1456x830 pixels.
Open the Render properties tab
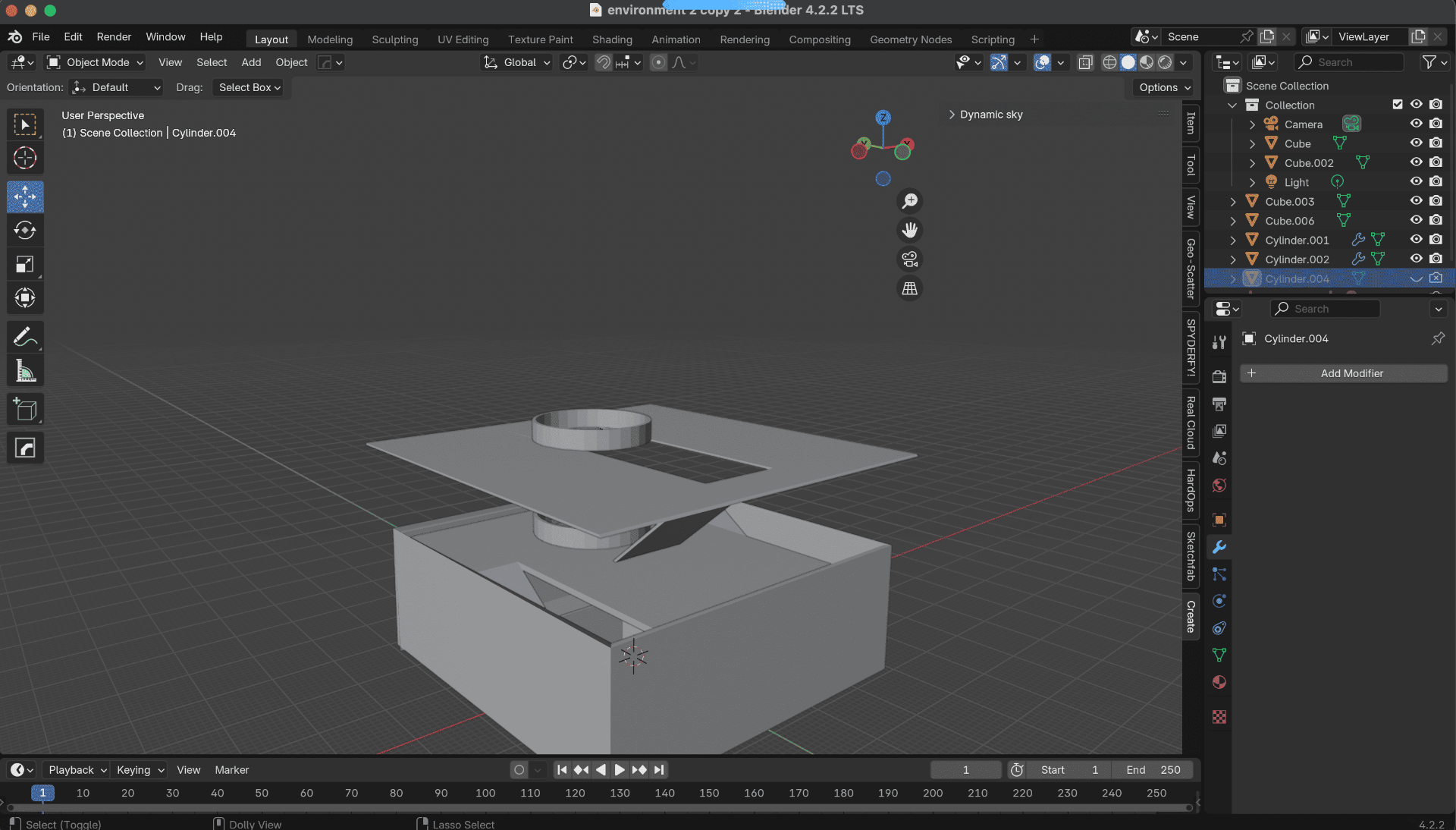click(1219, 376)
